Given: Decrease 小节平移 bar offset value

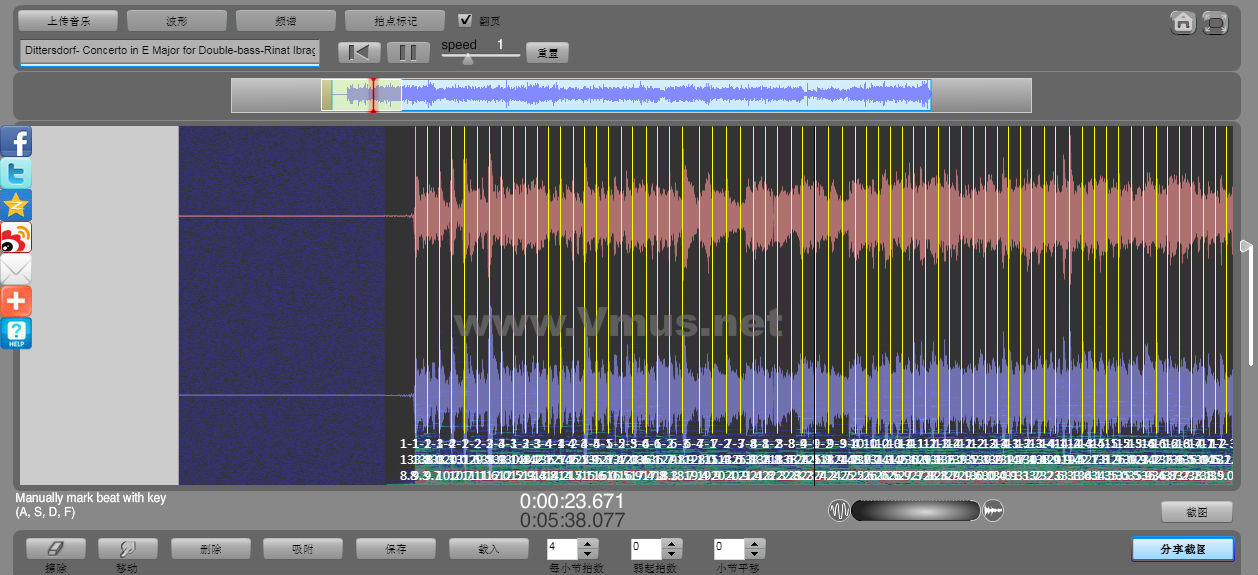Looking at the screenshot, I should (x=756, y=553).
